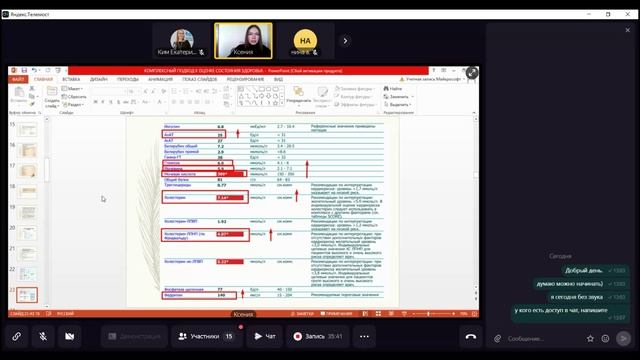Screen dimensions: 640x360
Task: Open the Эффекты фигуры shape effects dropdown
Action: click(x=356, y=105)
